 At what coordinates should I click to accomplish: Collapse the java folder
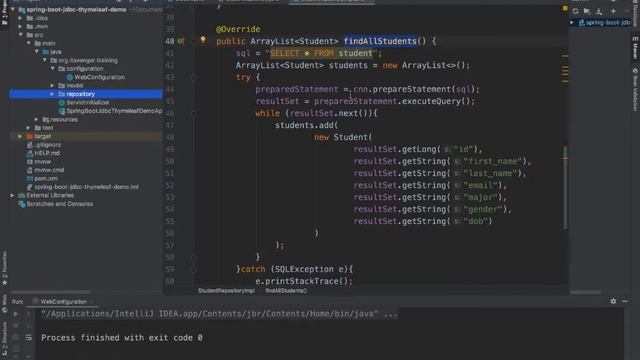(x=37, y=52)
